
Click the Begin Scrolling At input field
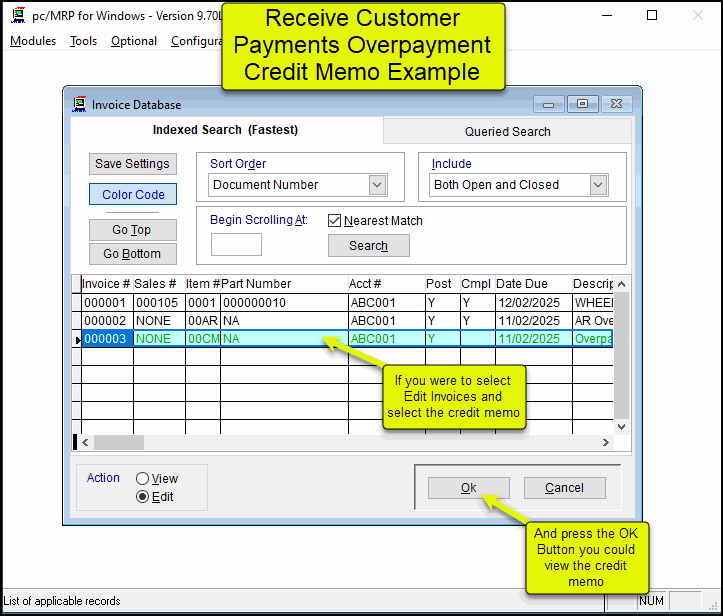[237, 245]
